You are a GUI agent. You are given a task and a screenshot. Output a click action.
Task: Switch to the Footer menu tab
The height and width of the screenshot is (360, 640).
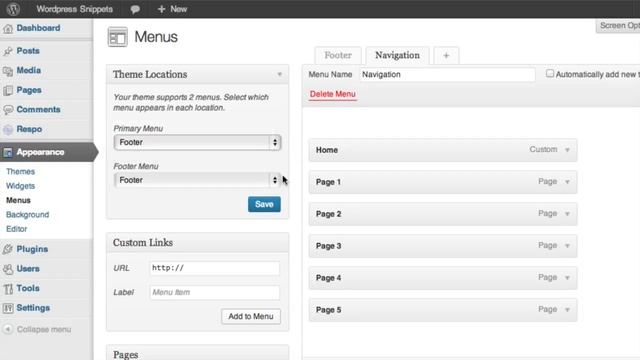(338, 56)
